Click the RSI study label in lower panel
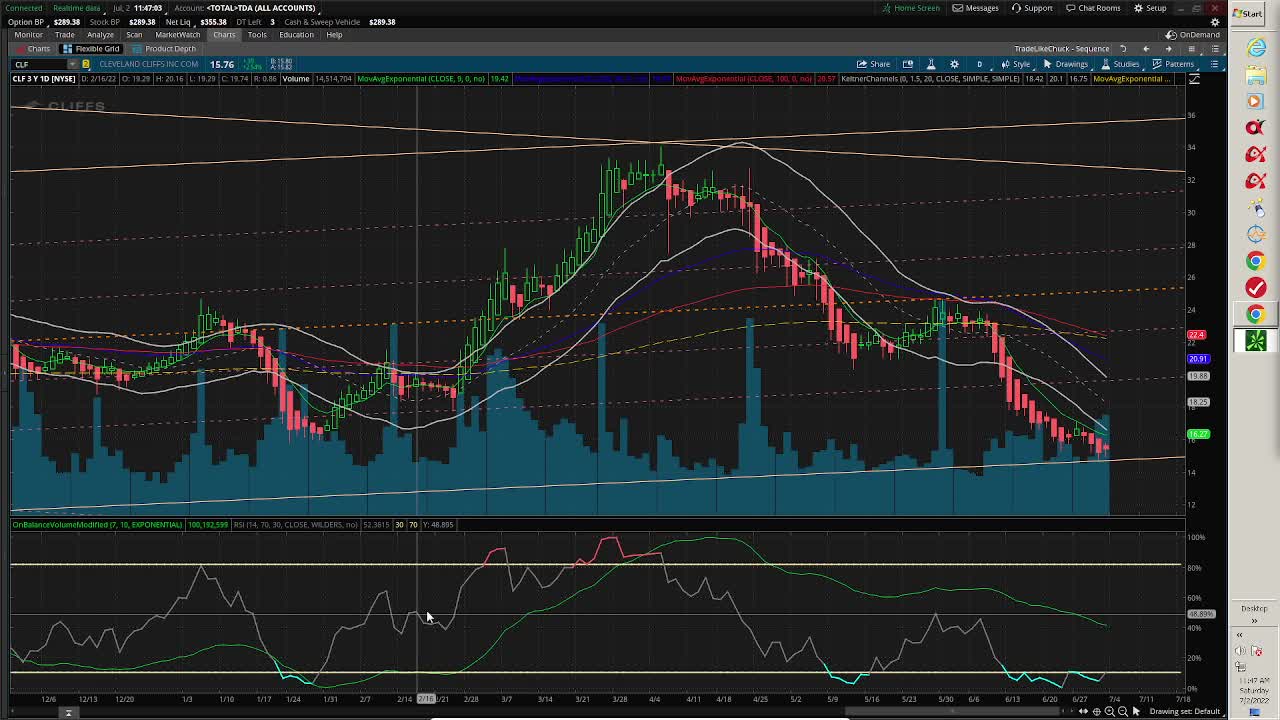Image resolution: width=1280 pixels, height=720 pixels. tap(295, 524)
